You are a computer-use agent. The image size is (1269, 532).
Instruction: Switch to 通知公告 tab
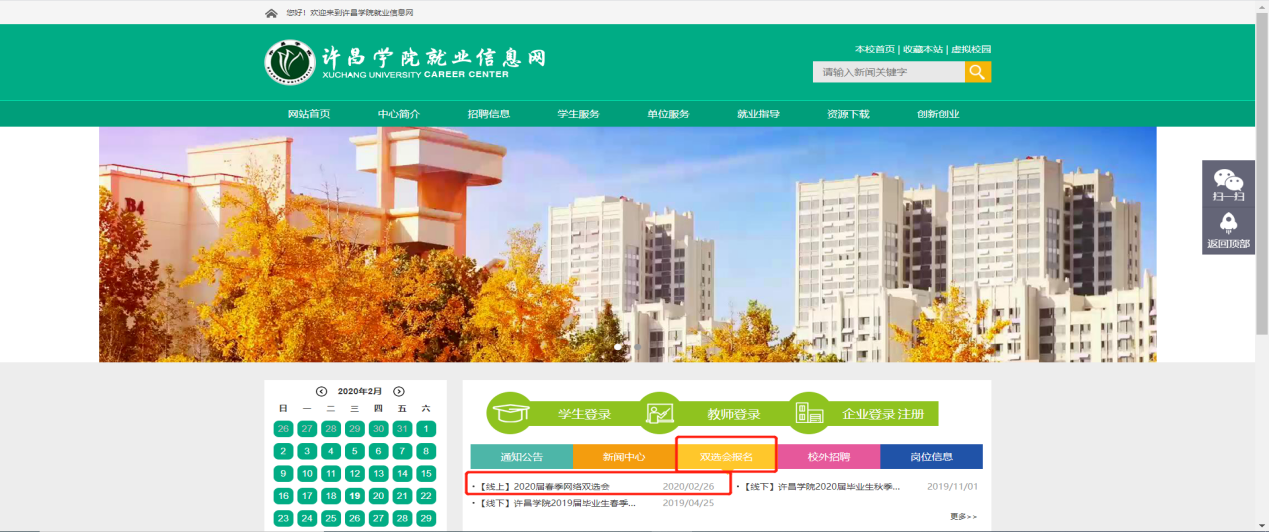point(522,457)
